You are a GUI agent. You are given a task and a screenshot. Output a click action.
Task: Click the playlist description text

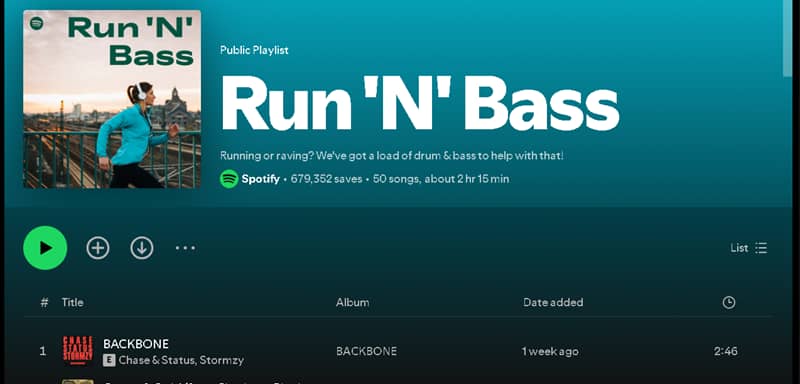point(392,156)
